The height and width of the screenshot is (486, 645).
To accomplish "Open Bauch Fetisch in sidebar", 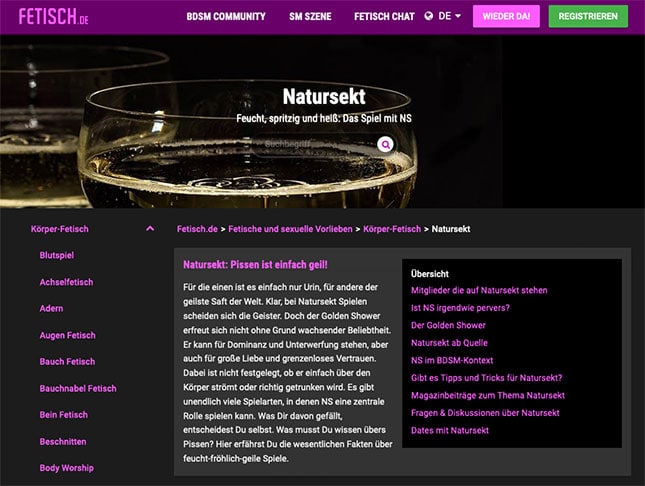I will [x=67, y=361].
